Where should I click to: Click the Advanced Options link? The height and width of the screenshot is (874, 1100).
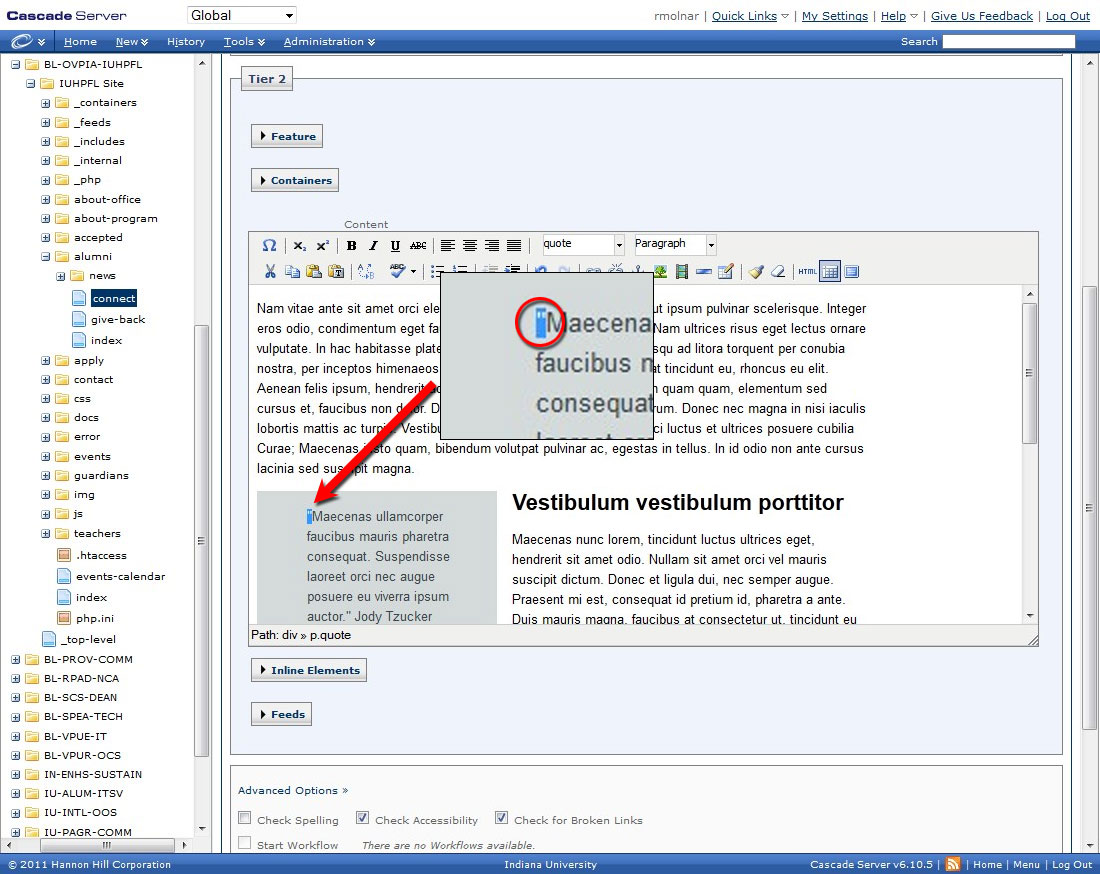click(293, 790)
